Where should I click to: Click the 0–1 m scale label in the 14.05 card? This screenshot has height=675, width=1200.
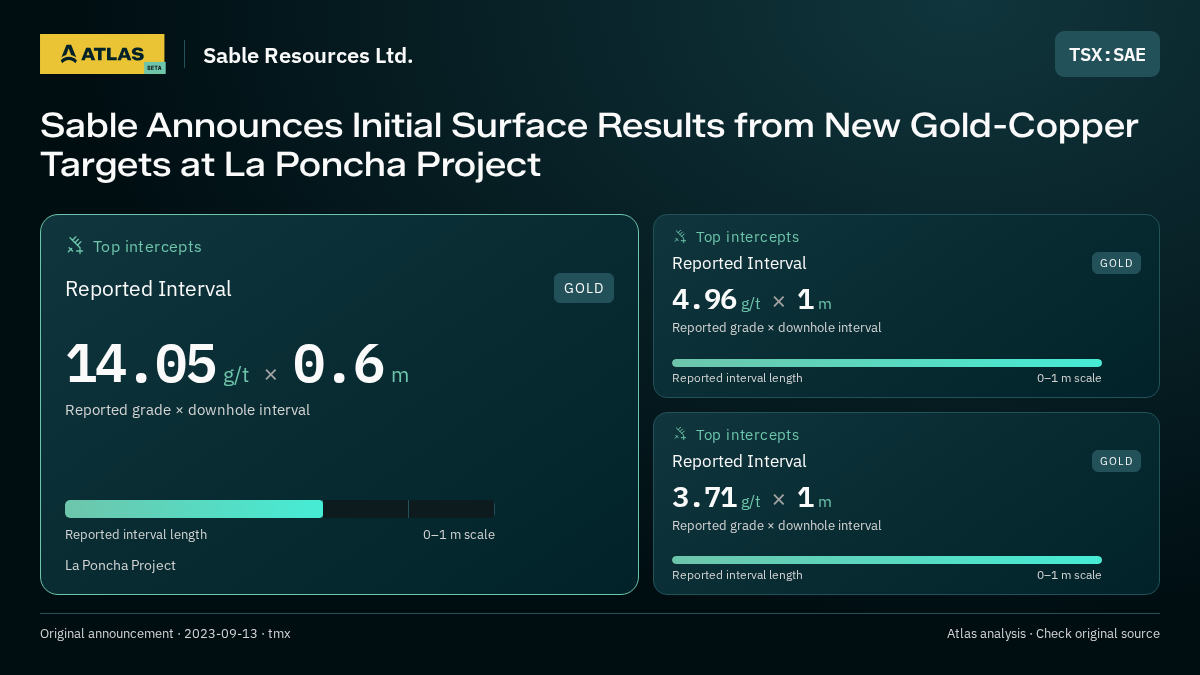tap(459, 534)
